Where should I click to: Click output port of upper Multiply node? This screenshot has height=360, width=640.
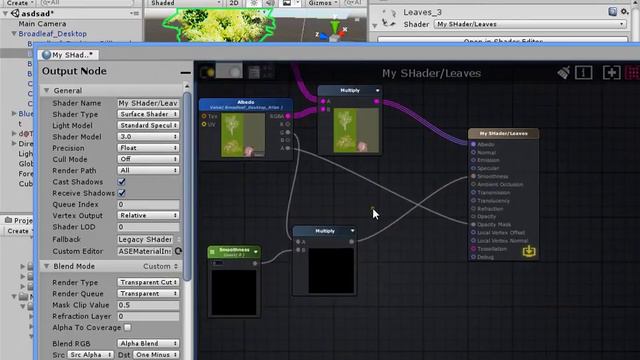click(x=376, y=101)
